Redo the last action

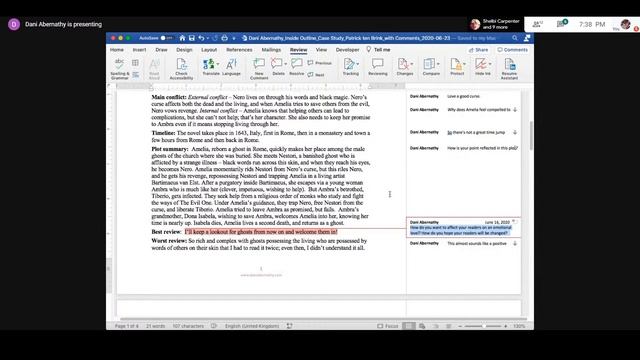[215, 38]
